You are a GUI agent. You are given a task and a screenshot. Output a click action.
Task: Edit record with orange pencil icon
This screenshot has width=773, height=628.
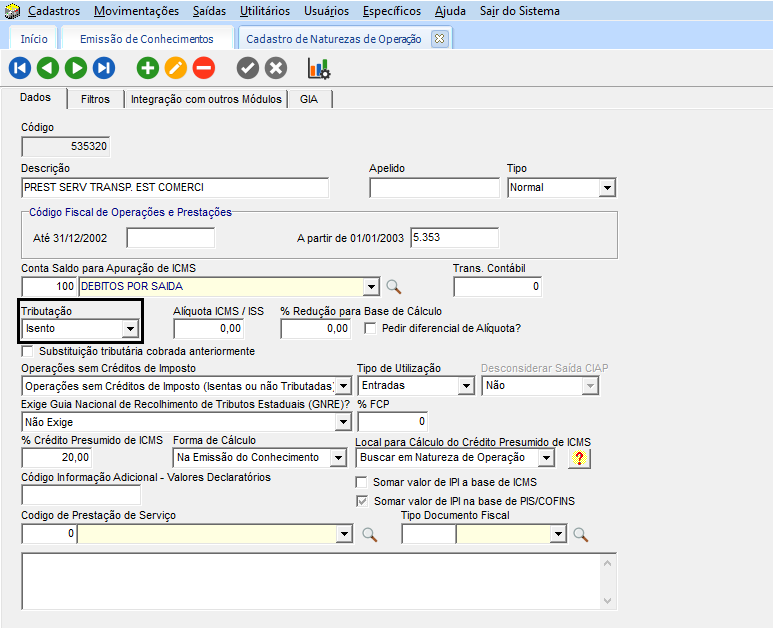click(x=176, y=68)
